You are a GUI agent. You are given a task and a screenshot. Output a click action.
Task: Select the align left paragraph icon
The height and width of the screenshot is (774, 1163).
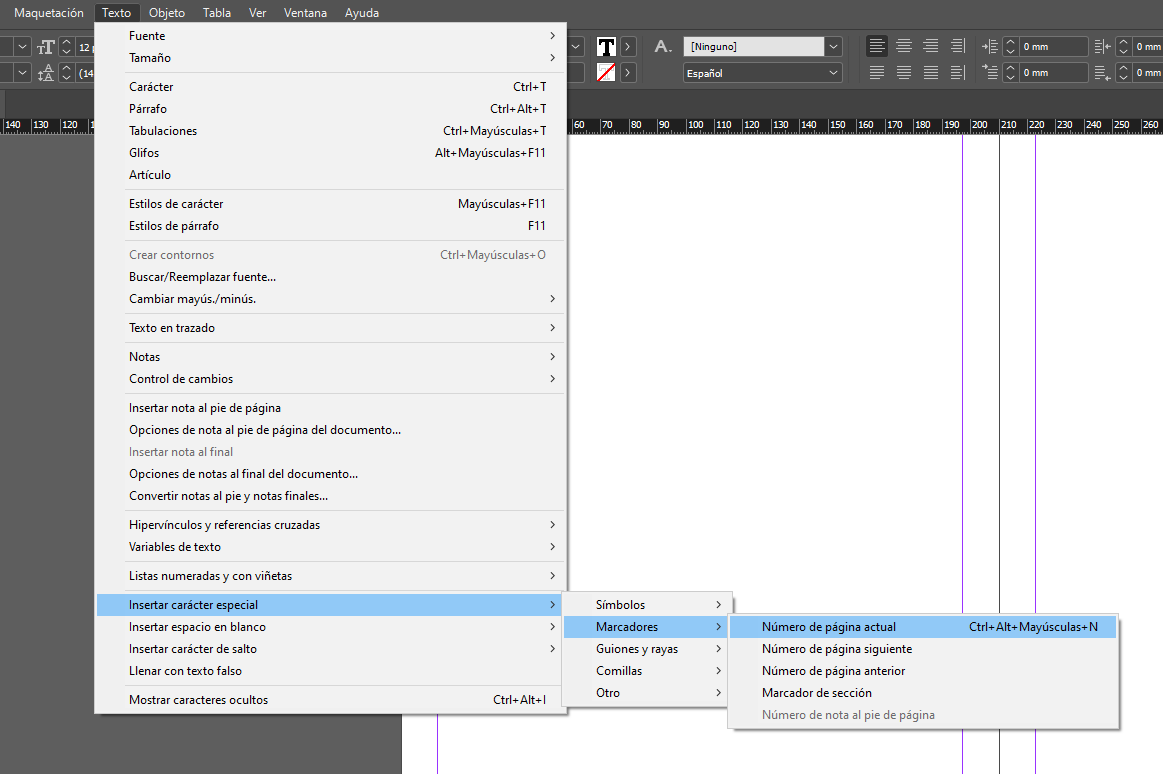pos(877,46)
